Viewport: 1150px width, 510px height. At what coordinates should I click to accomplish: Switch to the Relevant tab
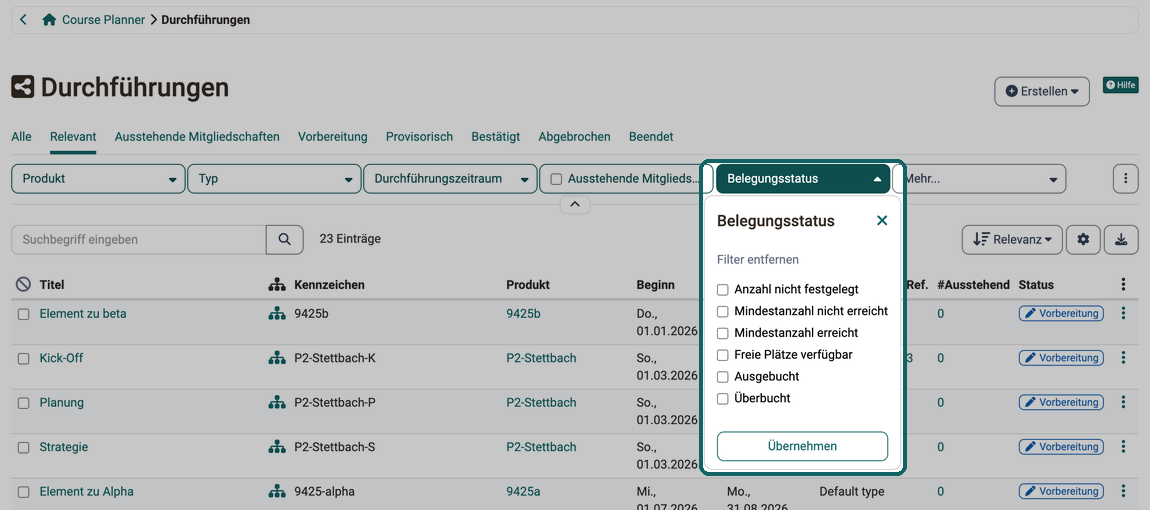[73, 136]
